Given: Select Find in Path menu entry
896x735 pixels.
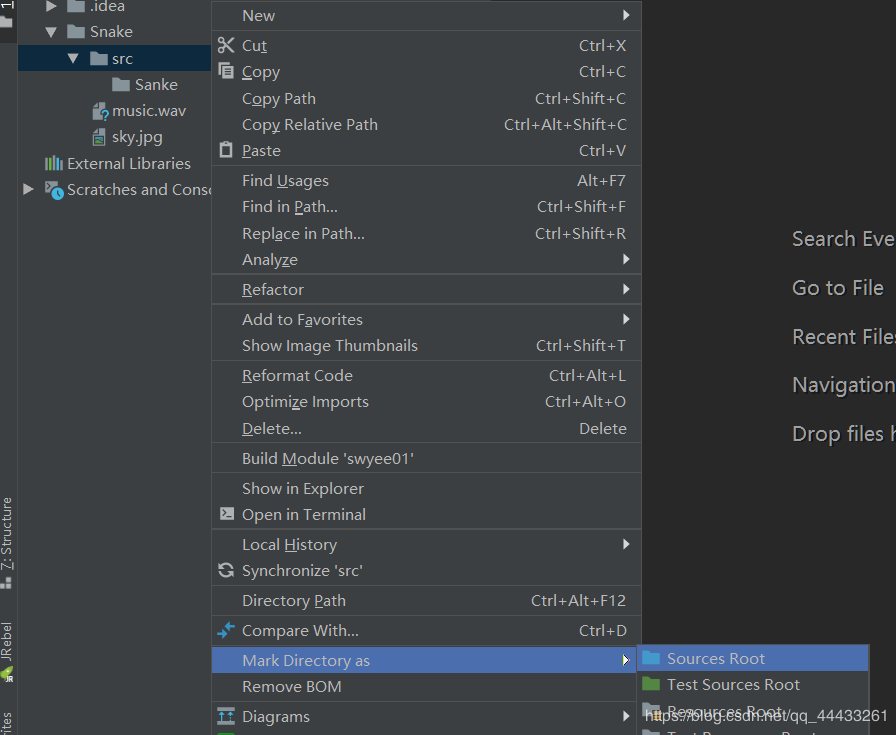Looking at the screenshot, I should tap(290, 207).
